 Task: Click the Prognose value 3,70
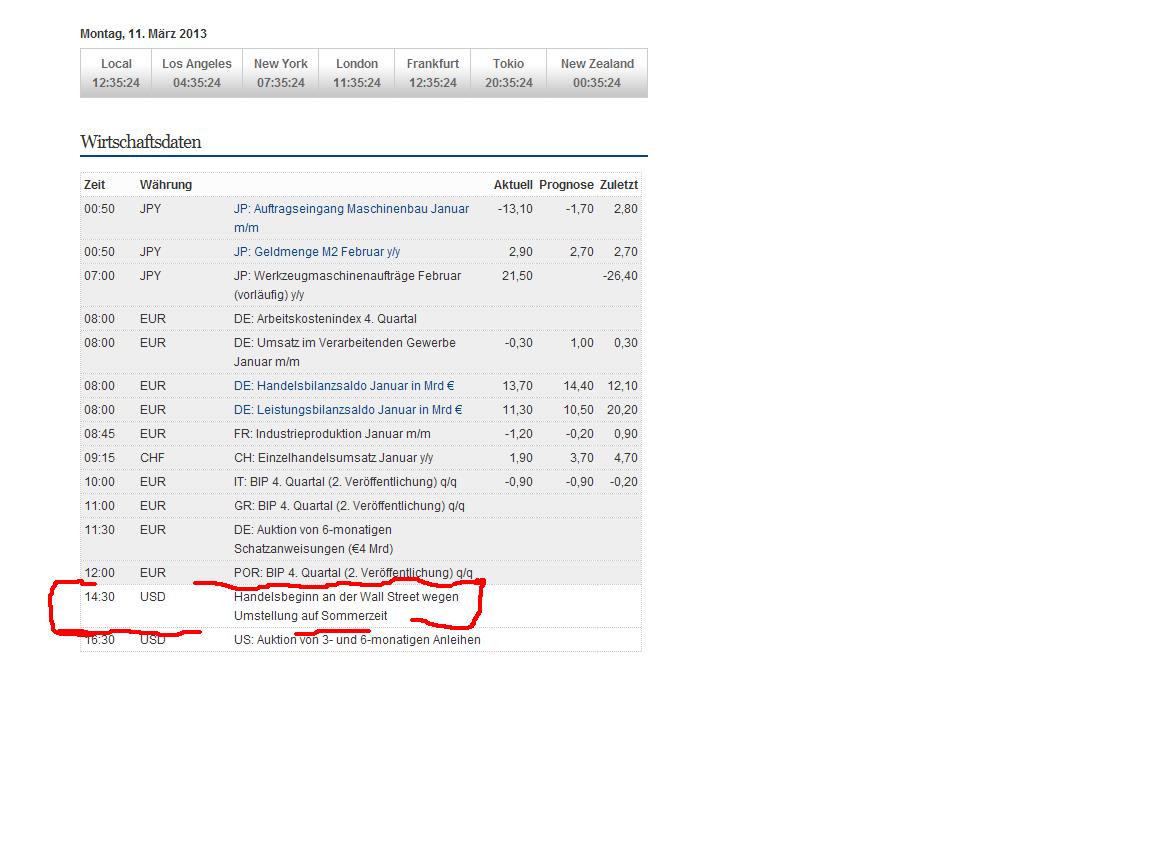tap(582, 458)
